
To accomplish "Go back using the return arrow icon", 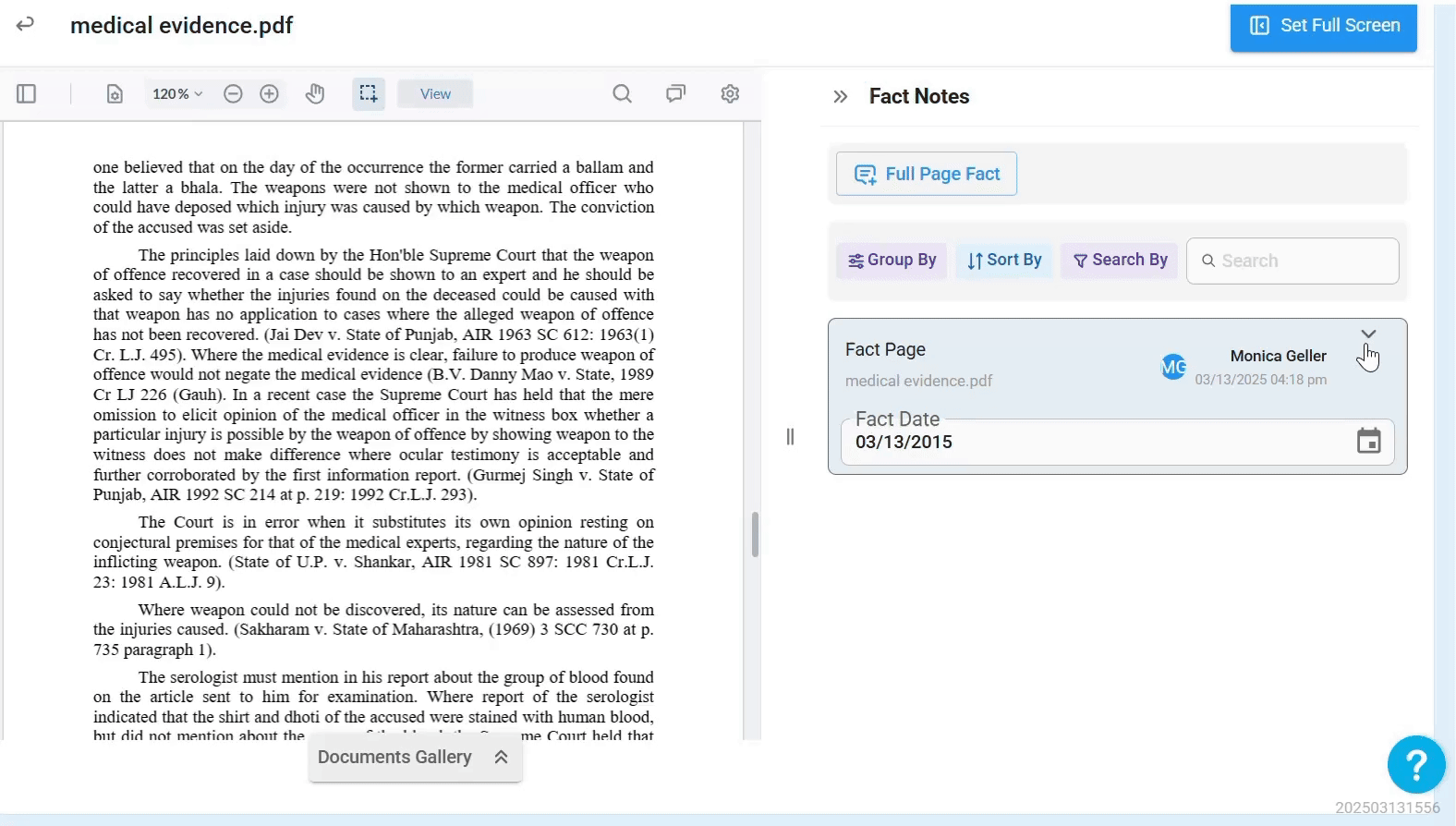I will (25, 24).
